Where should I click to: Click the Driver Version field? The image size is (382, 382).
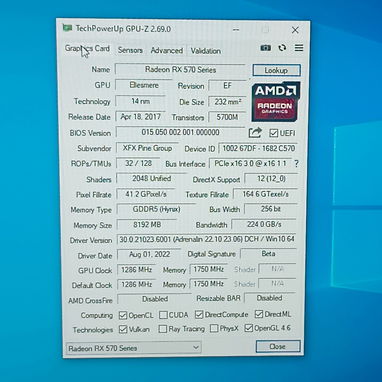pos(207,239)
